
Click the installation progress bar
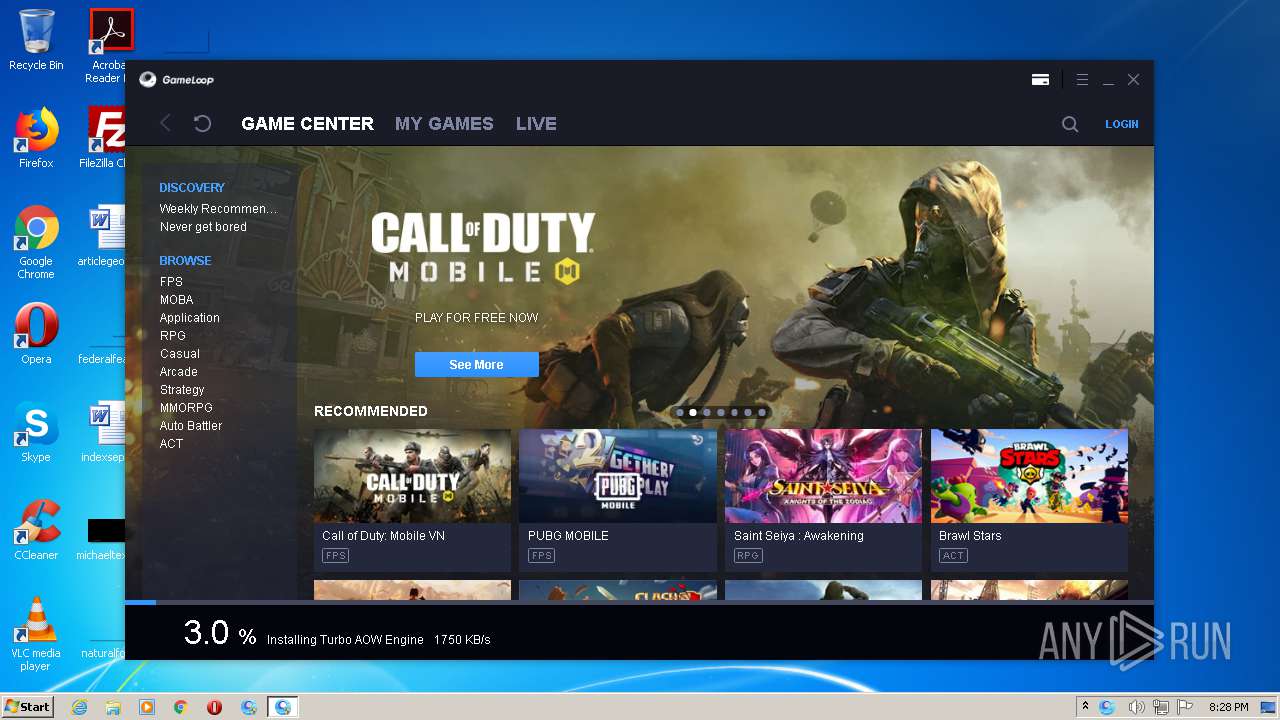click(x=639, y=602)
